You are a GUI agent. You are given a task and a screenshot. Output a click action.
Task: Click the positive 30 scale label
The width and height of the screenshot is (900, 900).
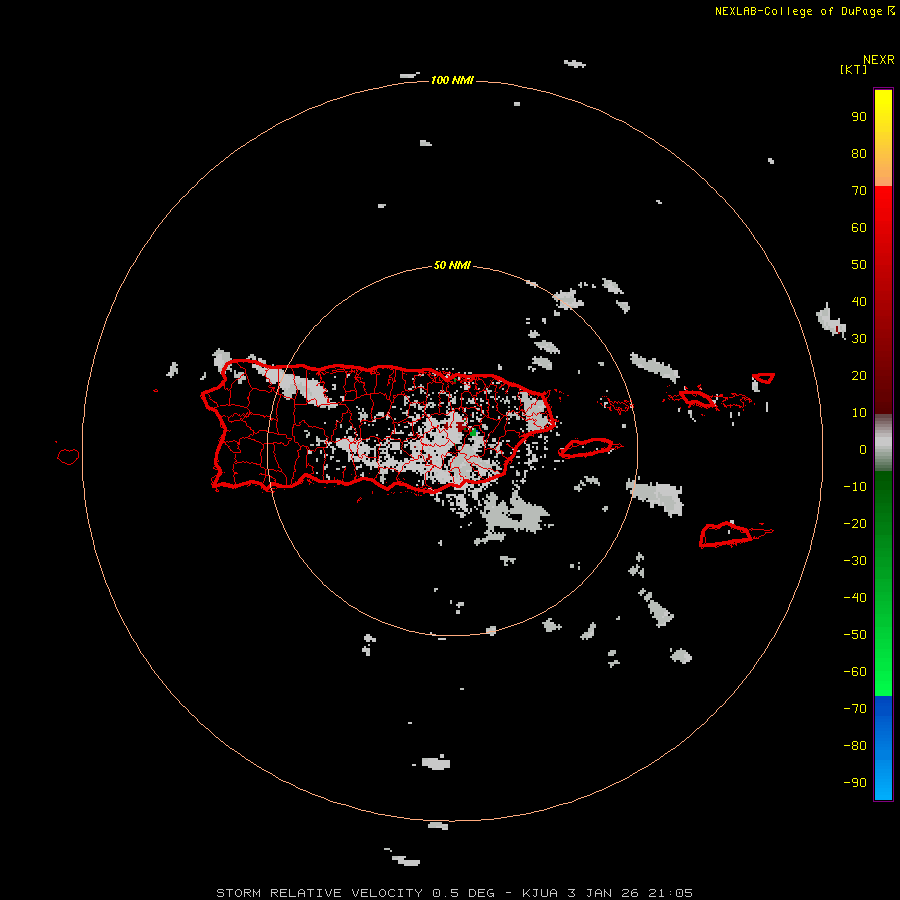[x=859, y=339]
